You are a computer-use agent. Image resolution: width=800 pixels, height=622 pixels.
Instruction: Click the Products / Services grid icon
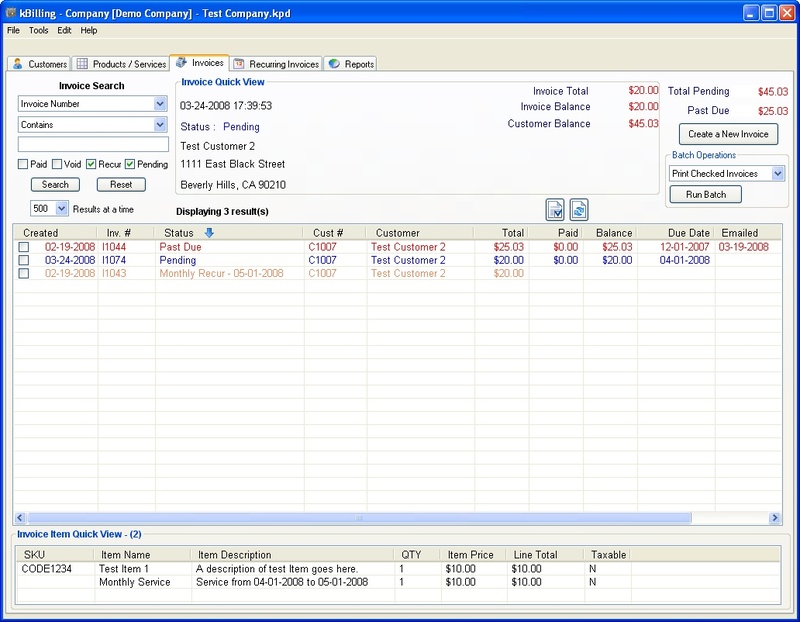coord(82,64)
